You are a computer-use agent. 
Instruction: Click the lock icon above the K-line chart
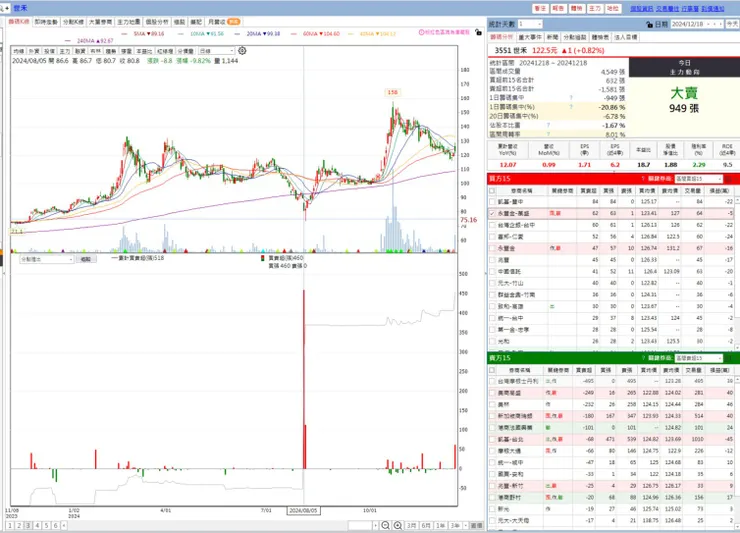pyautogui.click(x=479, y=32)
